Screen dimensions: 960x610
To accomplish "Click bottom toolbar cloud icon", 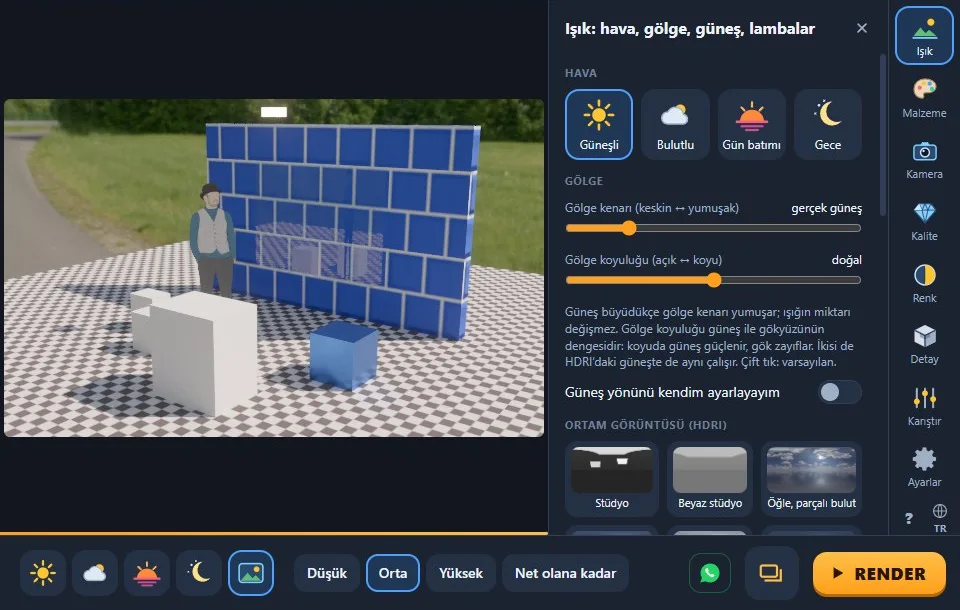I will (x=95, y=573).
